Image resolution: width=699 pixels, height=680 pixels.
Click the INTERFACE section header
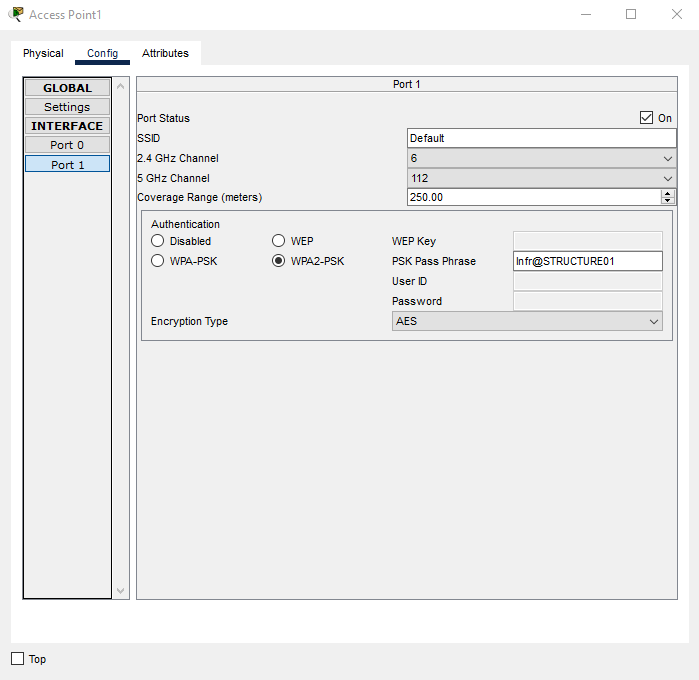tap(67, 126)
